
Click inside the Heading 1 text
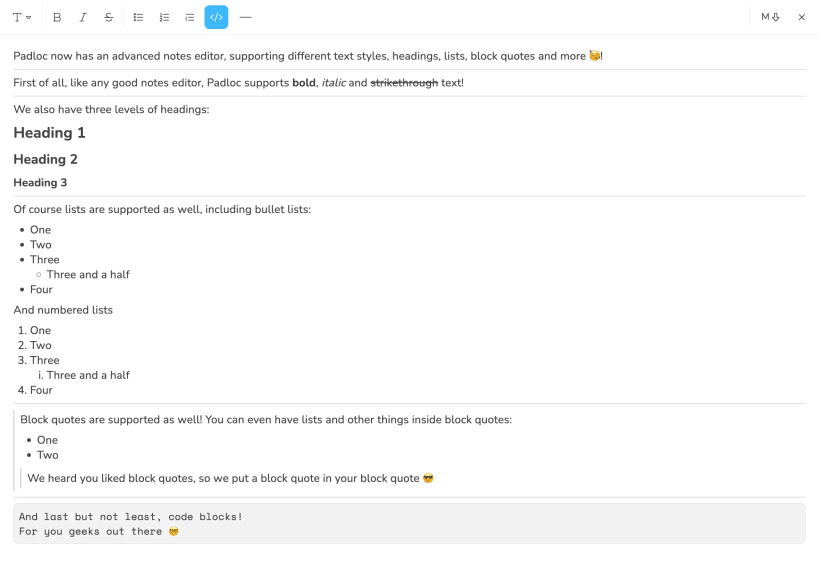click(x=50, y=133)
